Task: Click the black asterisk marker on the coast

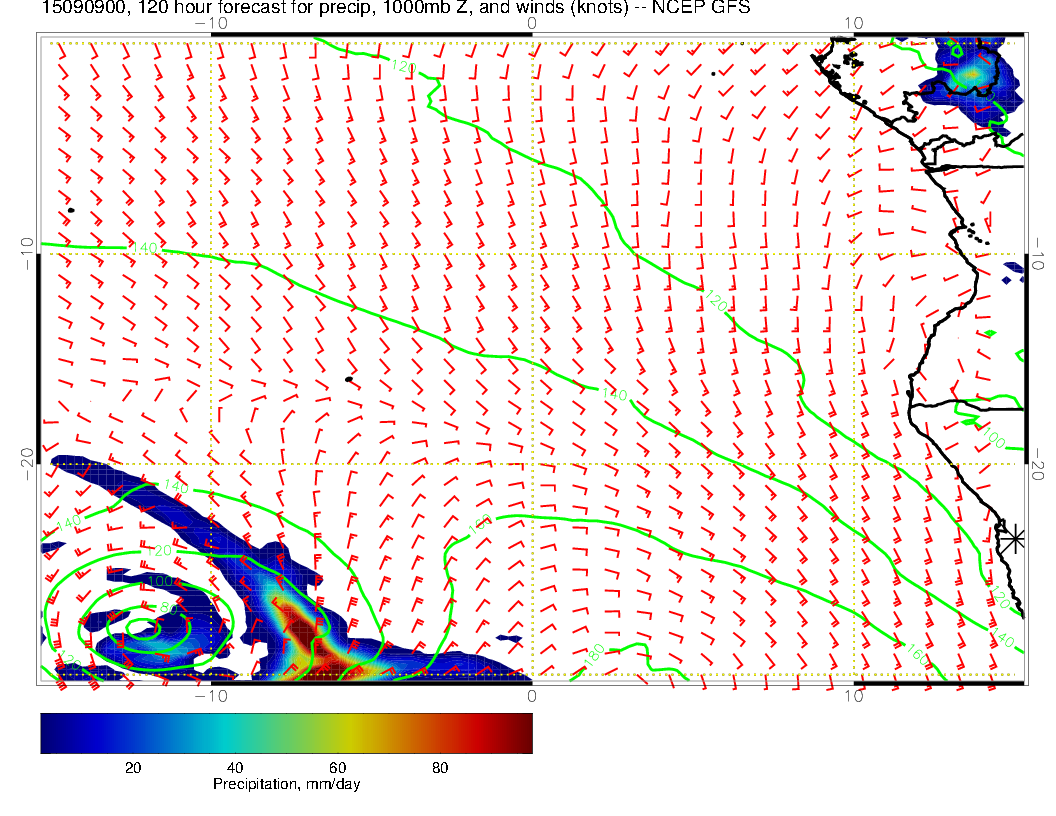Action: point(1014,538)
